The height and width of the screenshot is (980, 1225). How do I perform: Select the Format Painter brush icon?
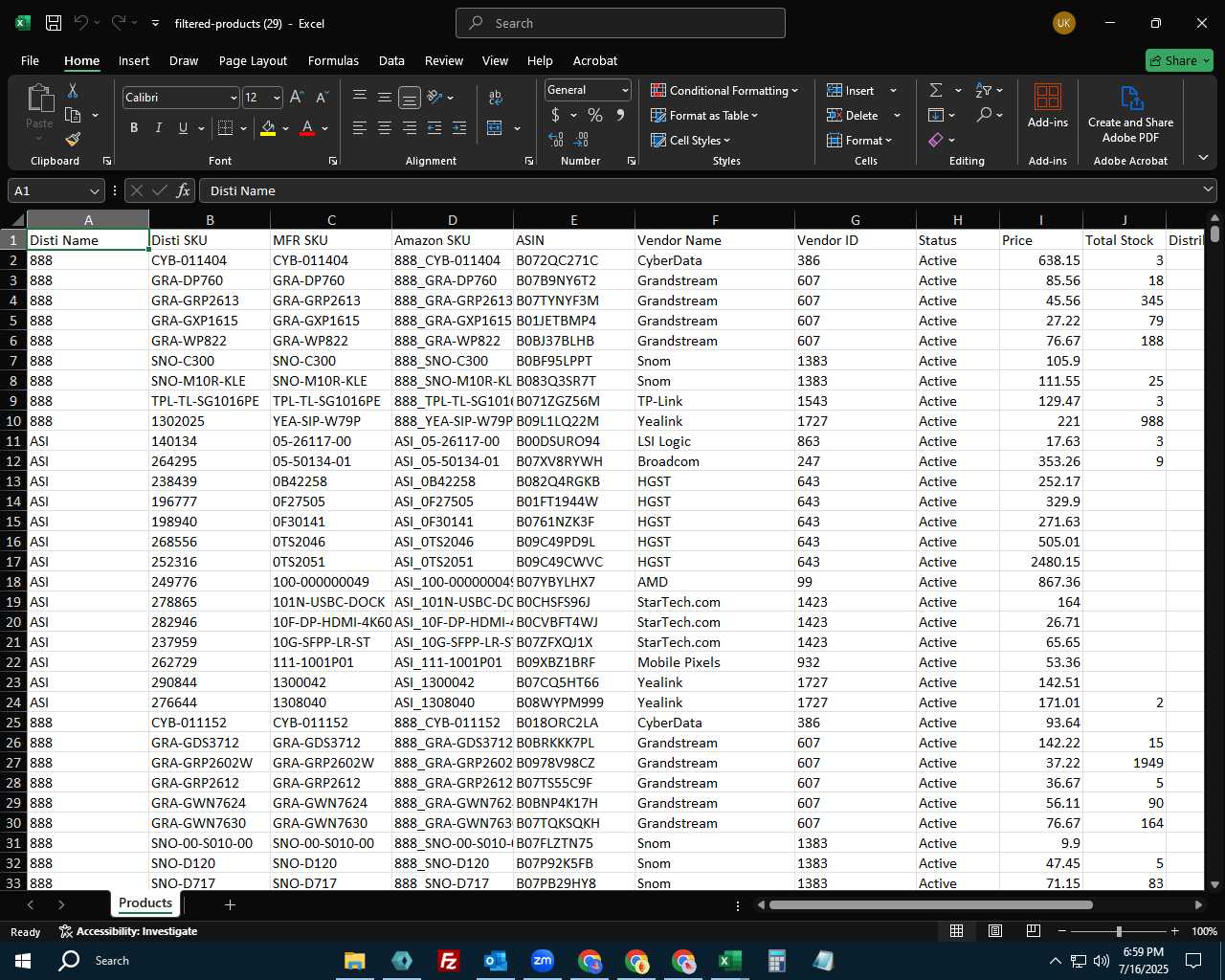[73, 140]
